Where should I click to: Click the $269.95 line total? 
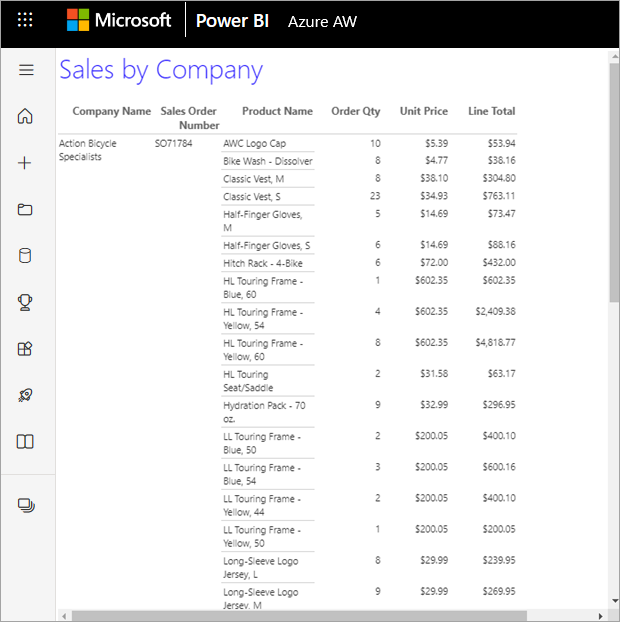point(499,591)
